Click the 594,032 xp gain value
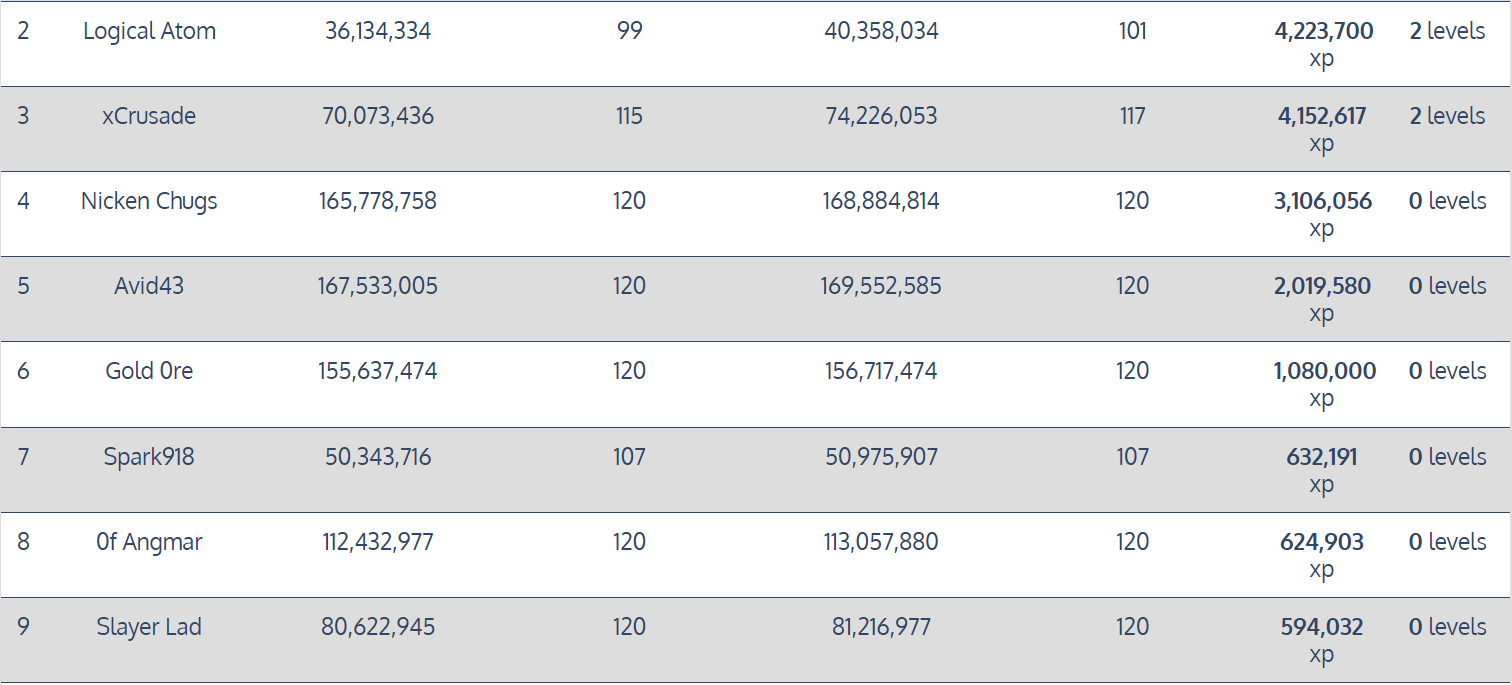The height and width of the screenshot is (685, 1512). click(1321, 627)
